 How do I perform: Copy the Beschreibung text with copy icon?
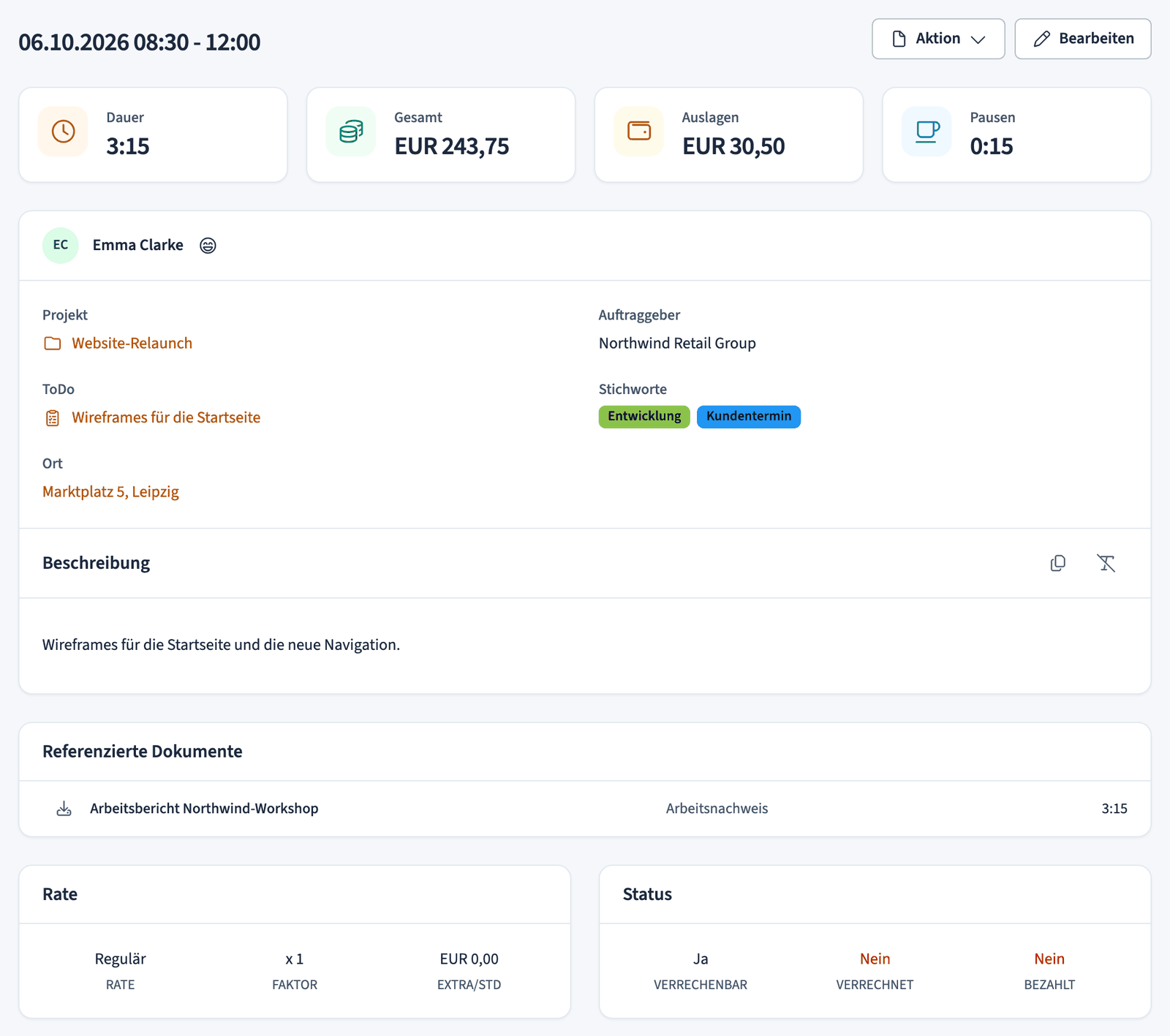coord(1058,563)
